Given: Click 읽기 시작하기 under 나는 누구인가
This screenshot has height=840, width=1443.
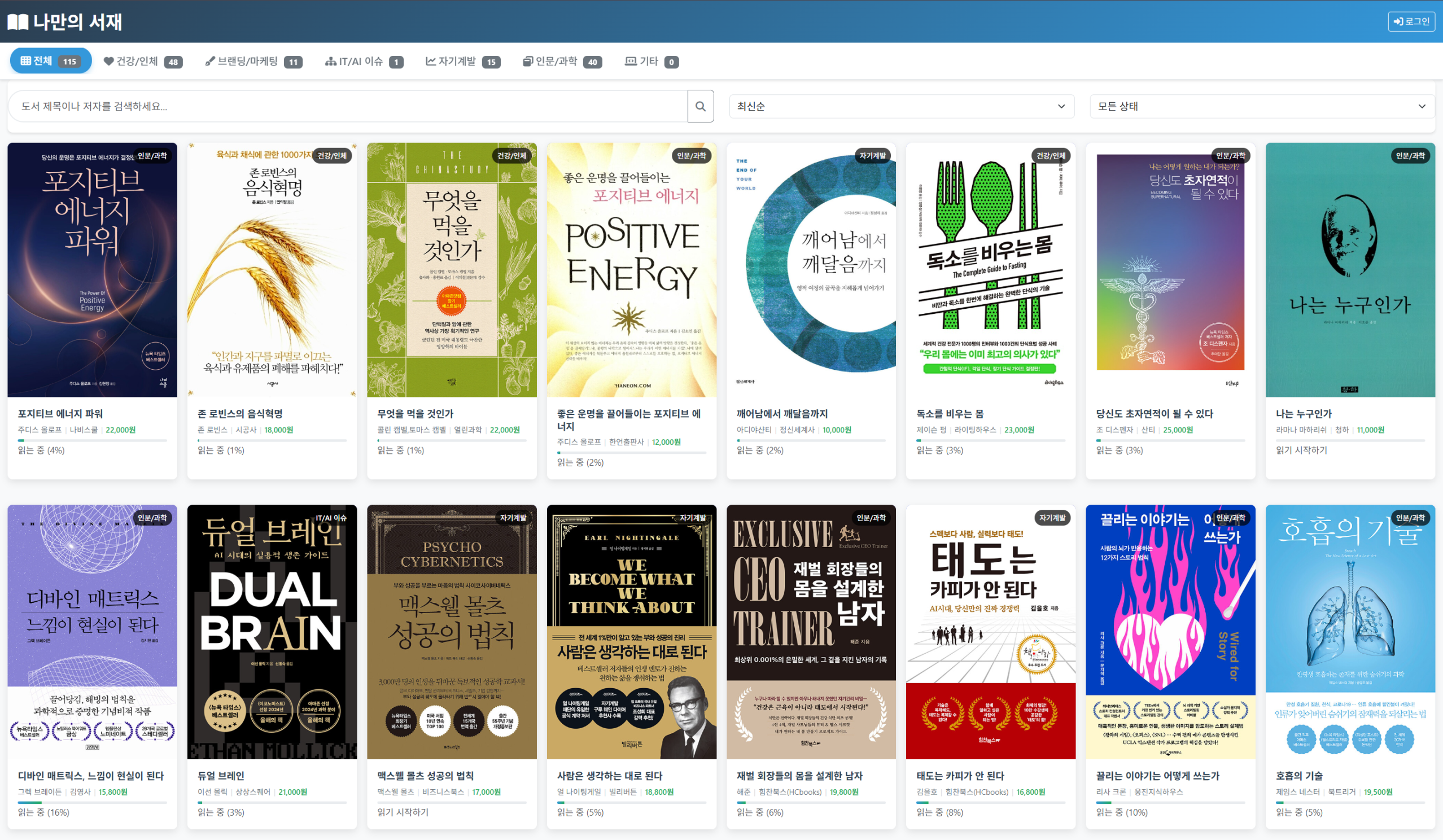Looking at the screenshot, I should click(1301, 450).
